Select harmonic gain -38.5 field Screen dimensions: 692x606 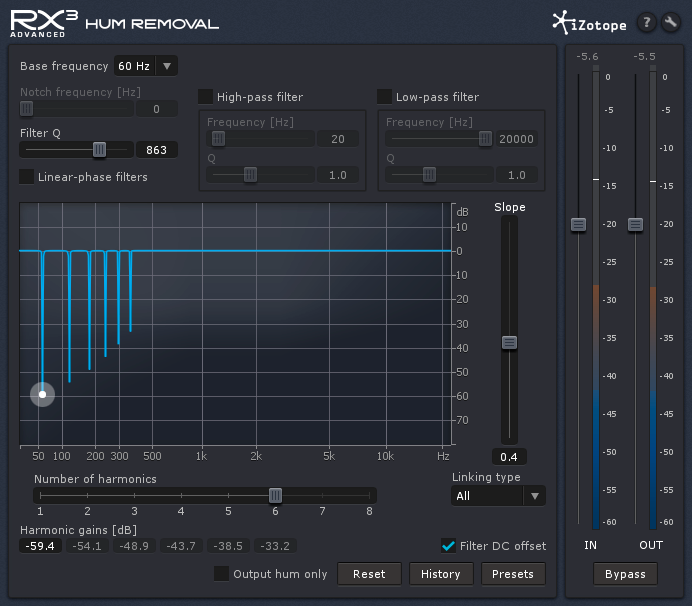point(228,546)
